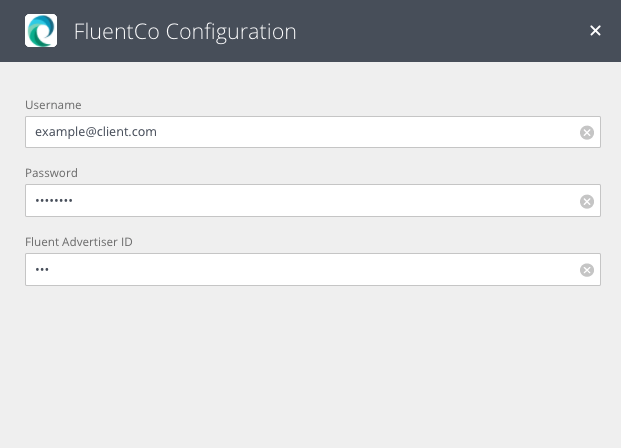Focus the Username input containing example@client.com
Image resolution: width=621 pixels, height=448 pixels.
tap(313, 132)
